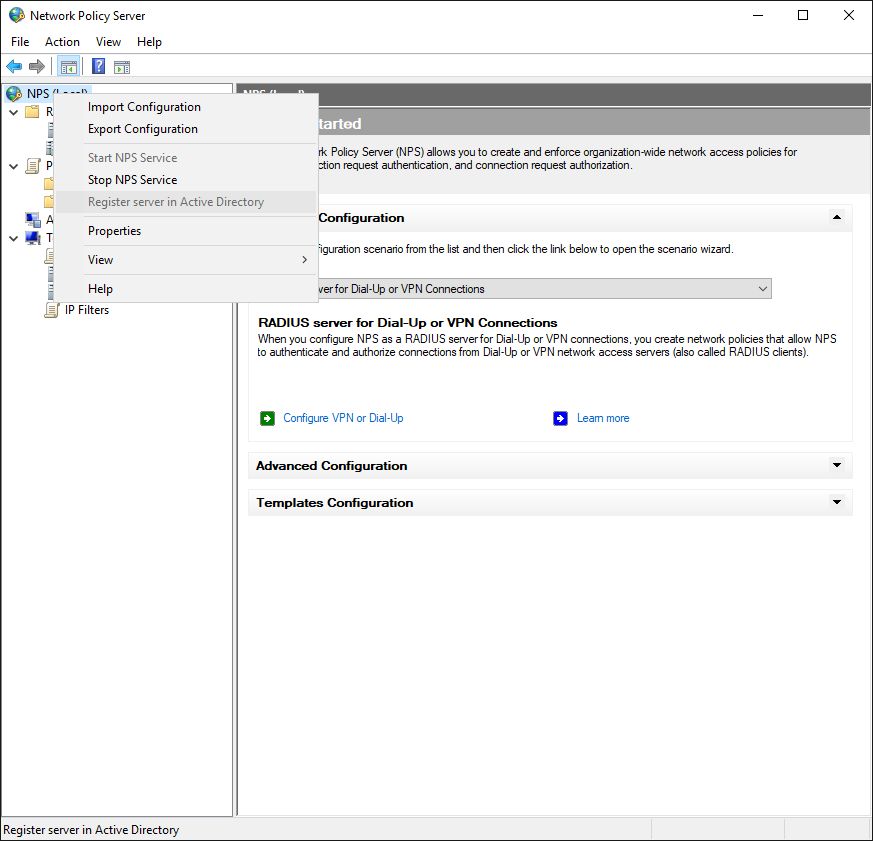Viewport: 873px width, 841px height.
Task: Toggle the Show/Hide Action Pane toolbar icon
Action: click(x=122, y=67)
